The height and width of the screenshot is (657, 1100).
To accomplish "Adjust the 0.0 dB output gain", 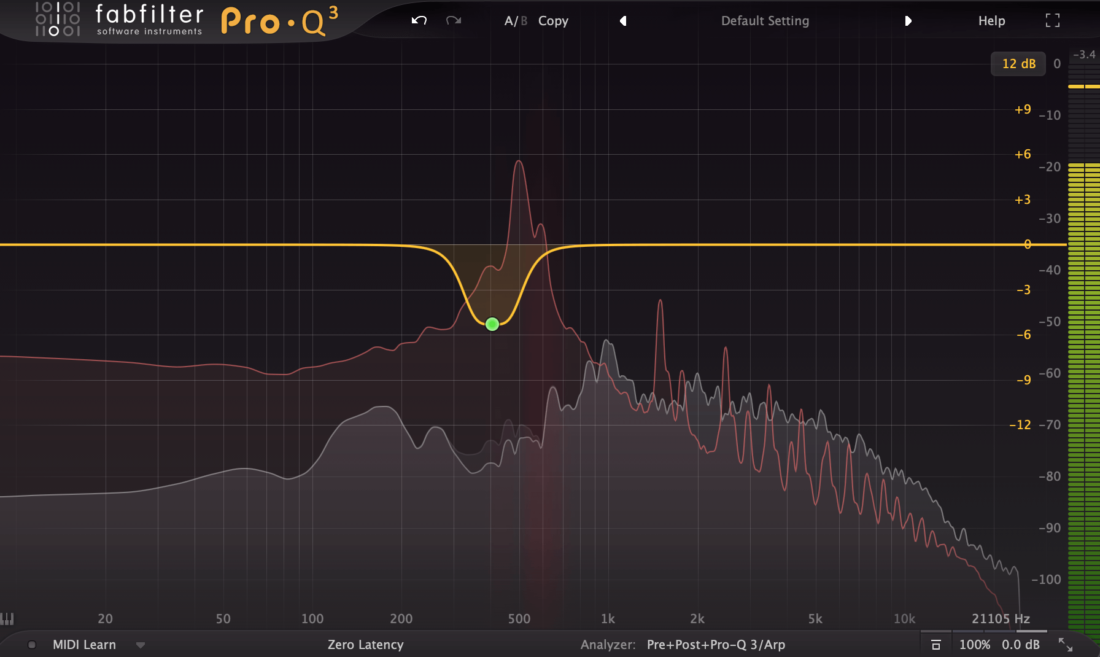I will [x=1021, y=644].
